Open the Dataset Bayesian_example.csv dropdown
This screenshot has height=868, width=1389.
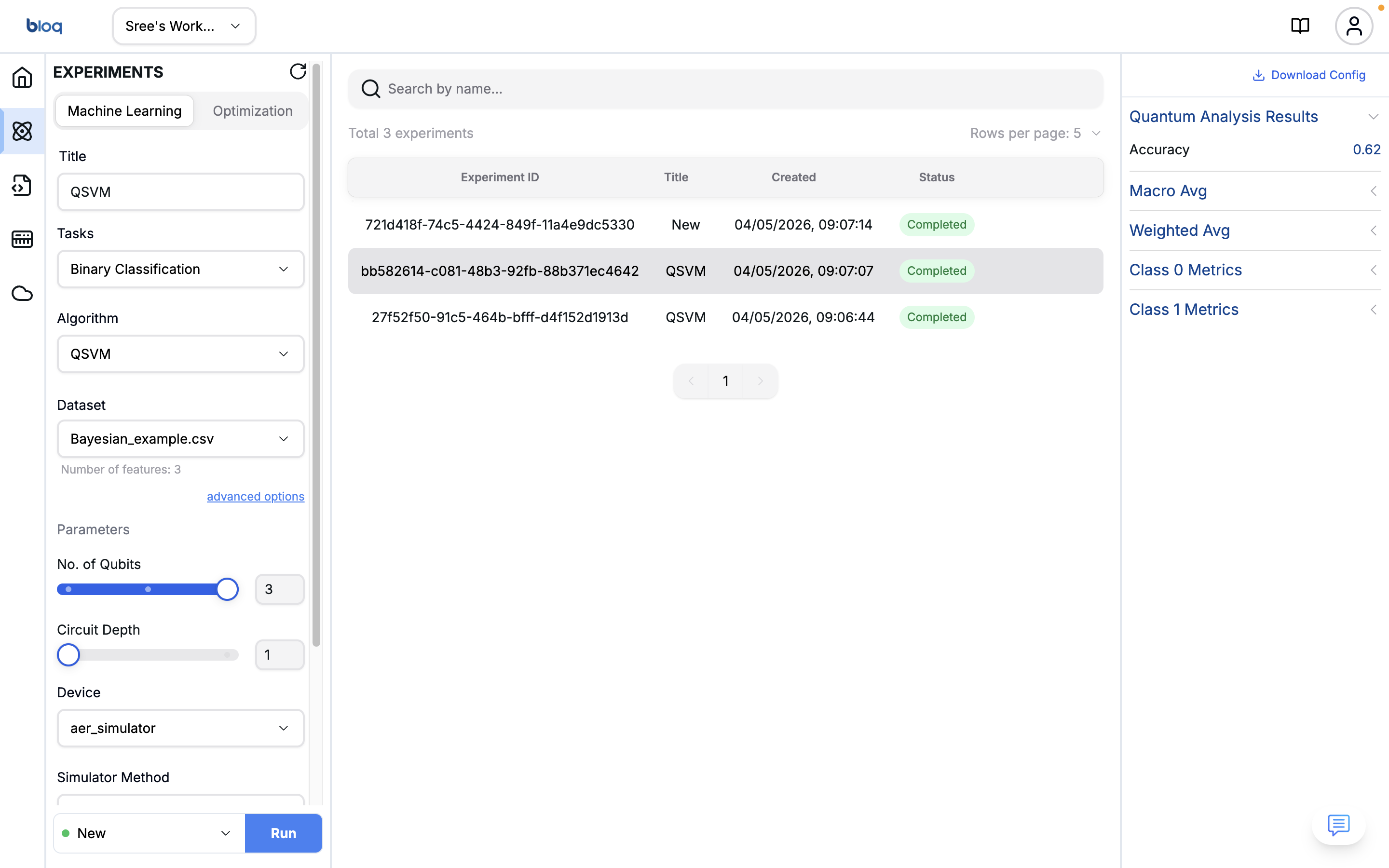click(180, 439)
